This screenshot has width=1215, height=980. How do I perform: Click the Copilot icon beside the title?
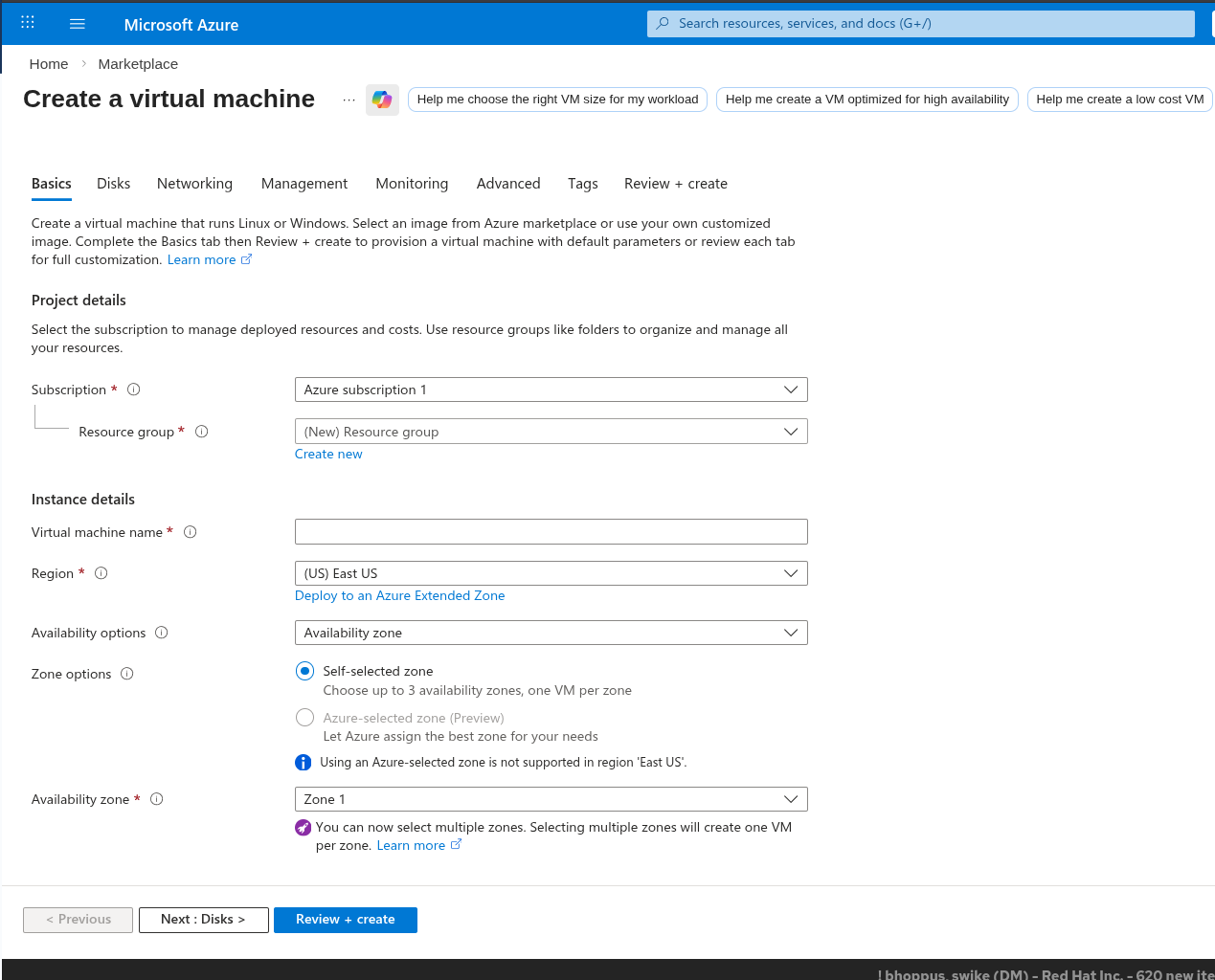click(382, 100)
